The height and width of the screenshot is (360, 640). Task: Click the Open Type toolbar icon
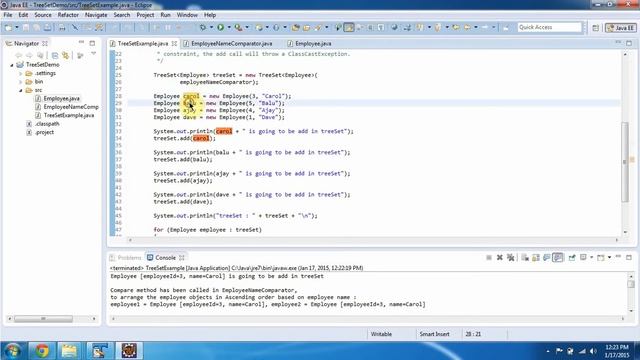point(296,27)
